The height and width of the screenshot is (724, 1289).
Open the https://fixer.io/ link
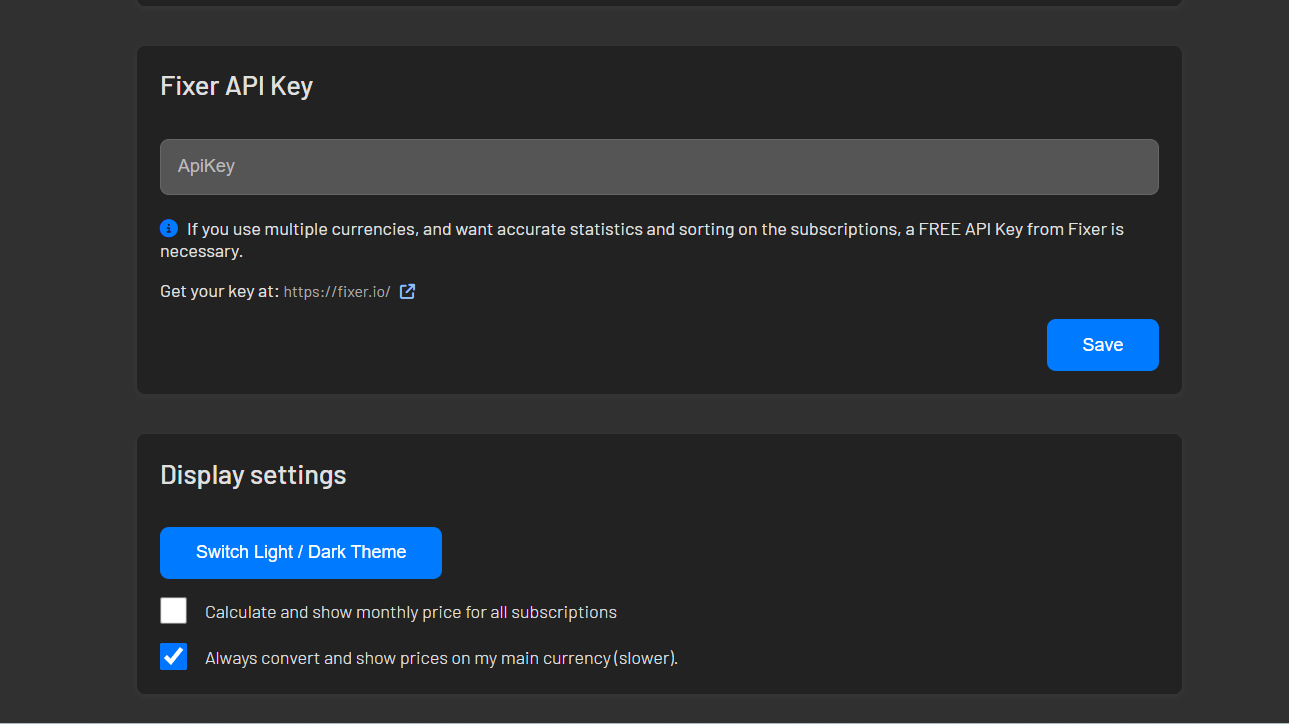(337, 292)
